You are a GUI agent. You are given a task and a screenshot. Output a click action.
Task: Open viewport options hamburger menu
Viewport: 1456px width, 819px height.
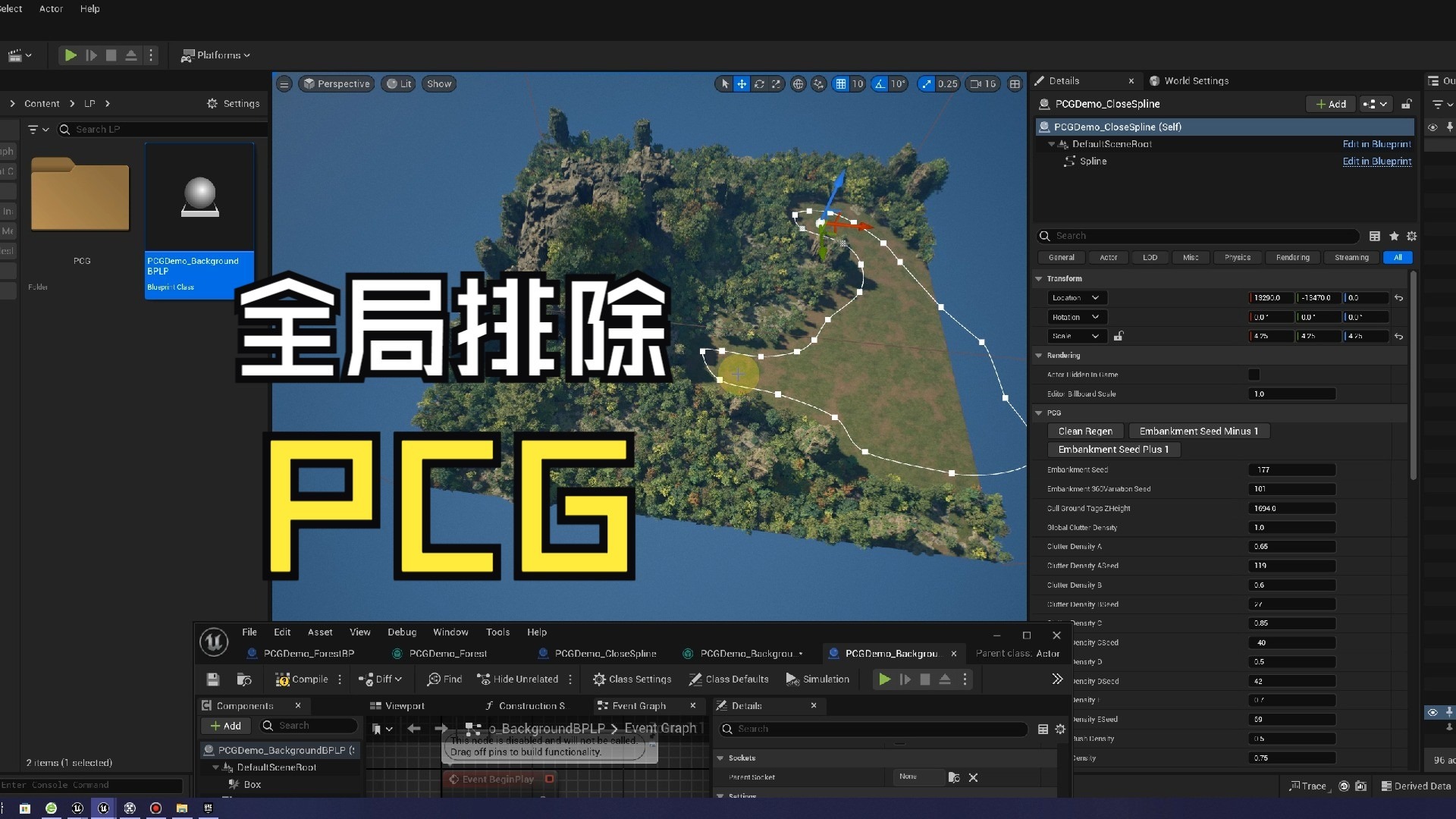[284, 84]
